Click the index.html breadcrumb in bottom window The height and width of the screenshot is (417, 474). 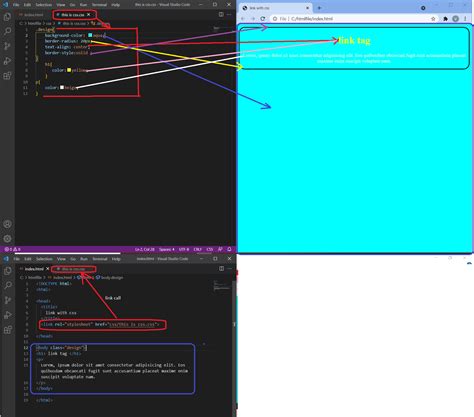pyautogui.click(x=60, y=277)
